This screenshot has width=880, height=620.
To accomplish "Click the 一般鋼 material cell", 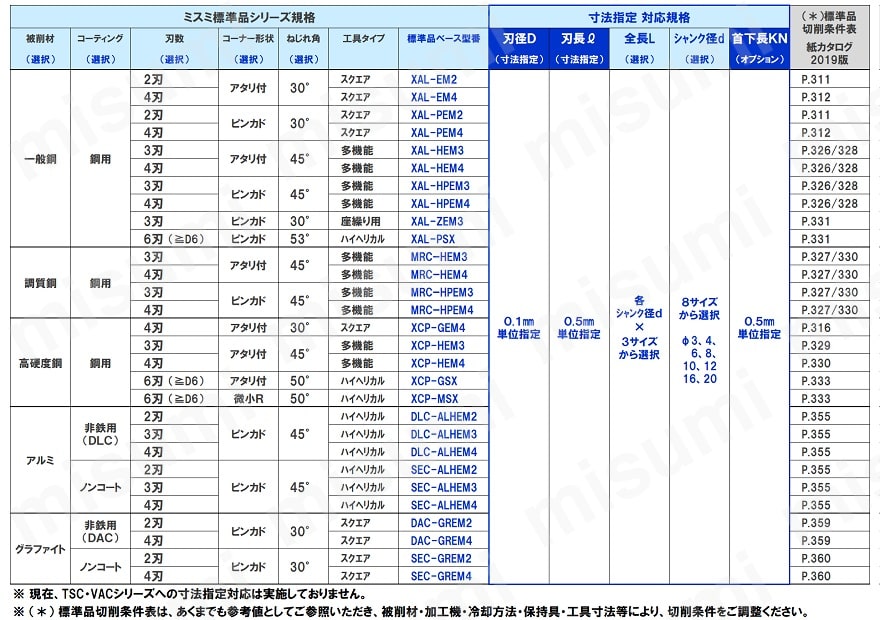I will (x=40, y=159).
